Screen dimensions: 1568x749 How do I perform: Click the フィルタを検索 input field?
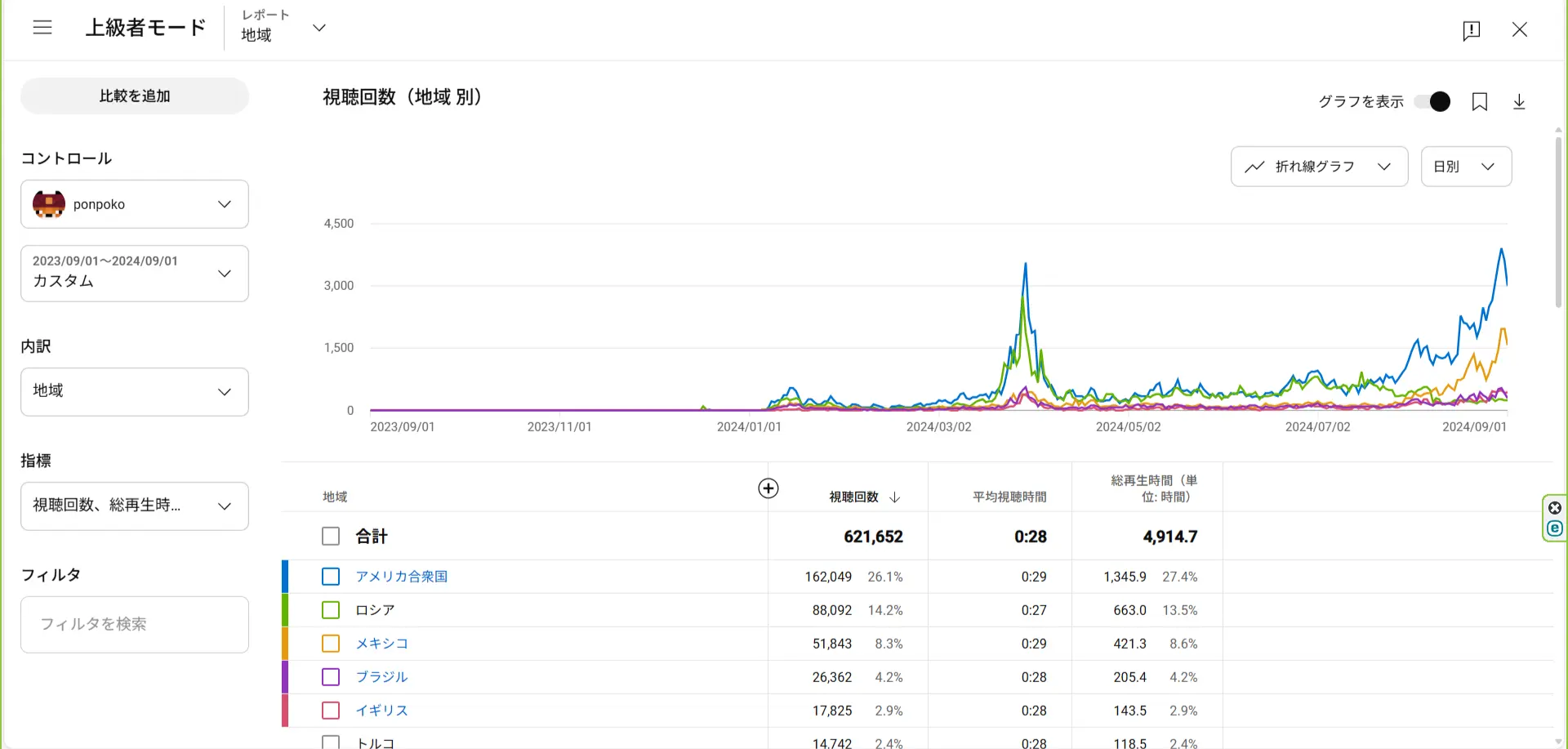pyautogui.click(x=135, y=625)
